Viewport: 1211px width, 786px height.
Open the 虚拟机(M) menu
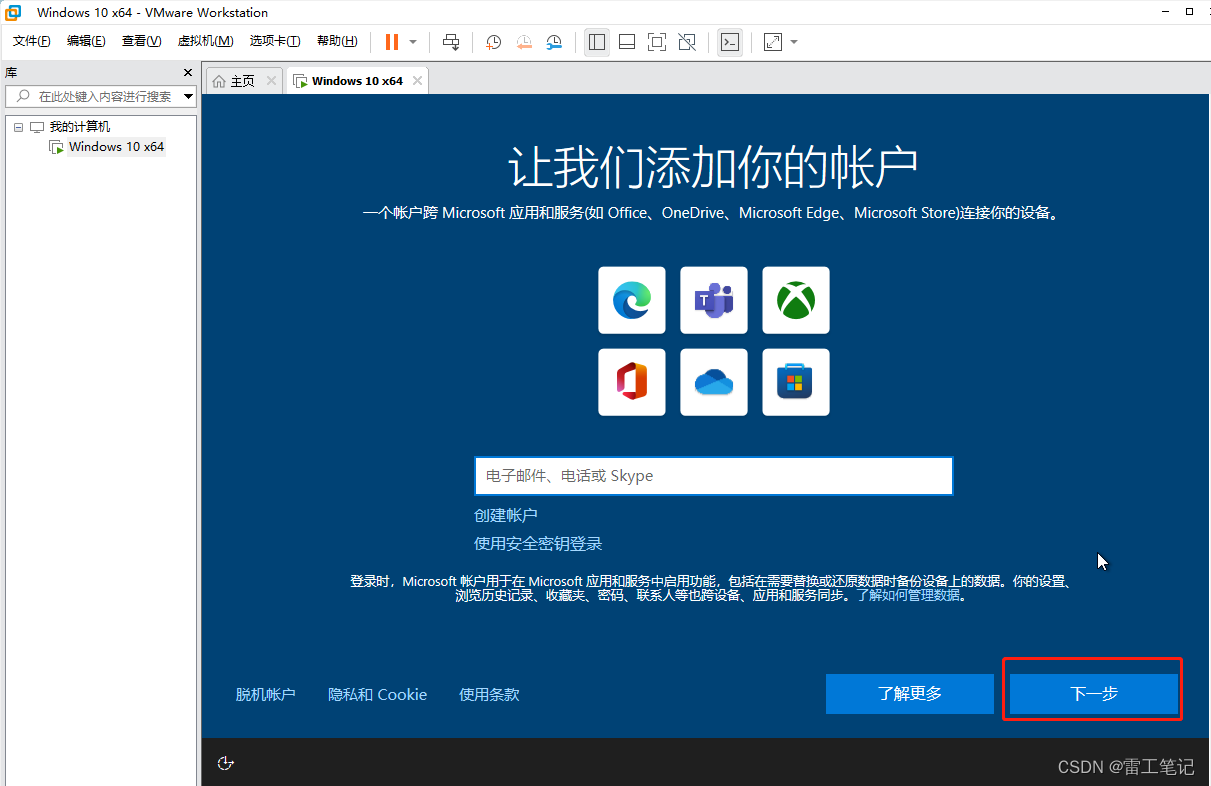(205, 41)
